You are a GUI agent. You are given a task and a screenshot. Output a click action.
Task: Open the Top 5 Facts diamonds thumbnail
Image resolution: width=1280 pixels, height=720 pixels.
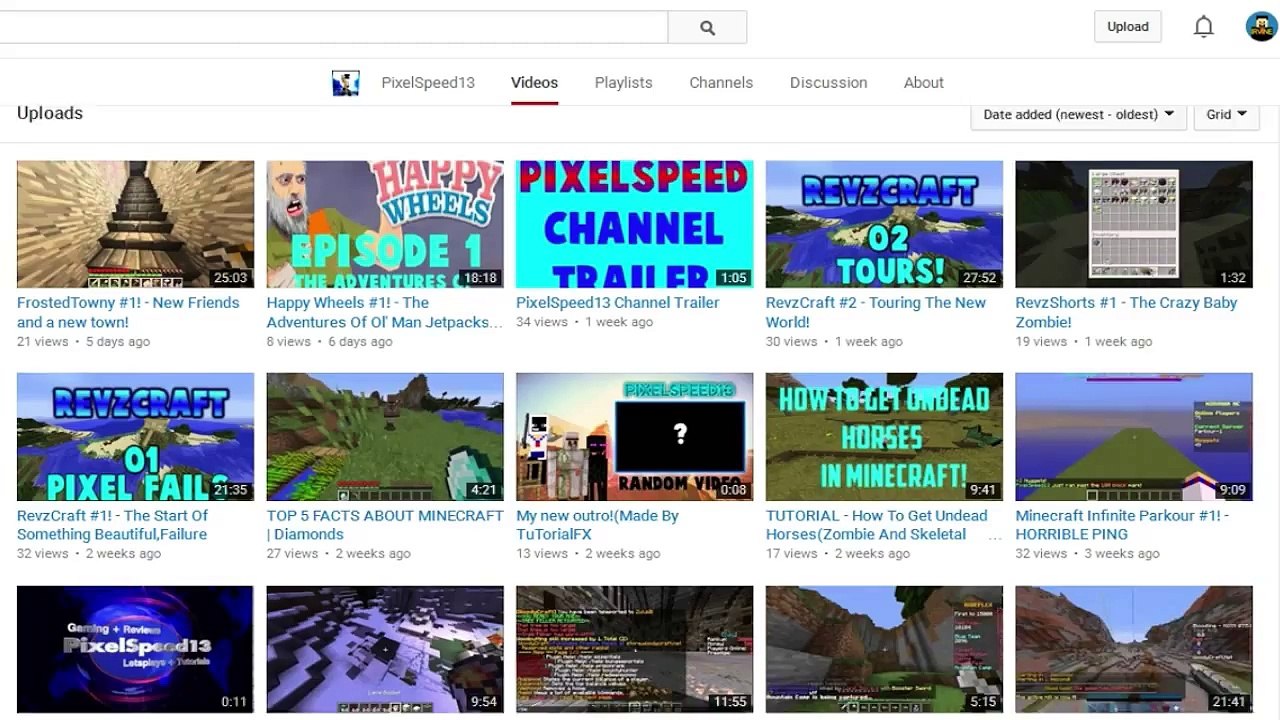pos(385,437)
